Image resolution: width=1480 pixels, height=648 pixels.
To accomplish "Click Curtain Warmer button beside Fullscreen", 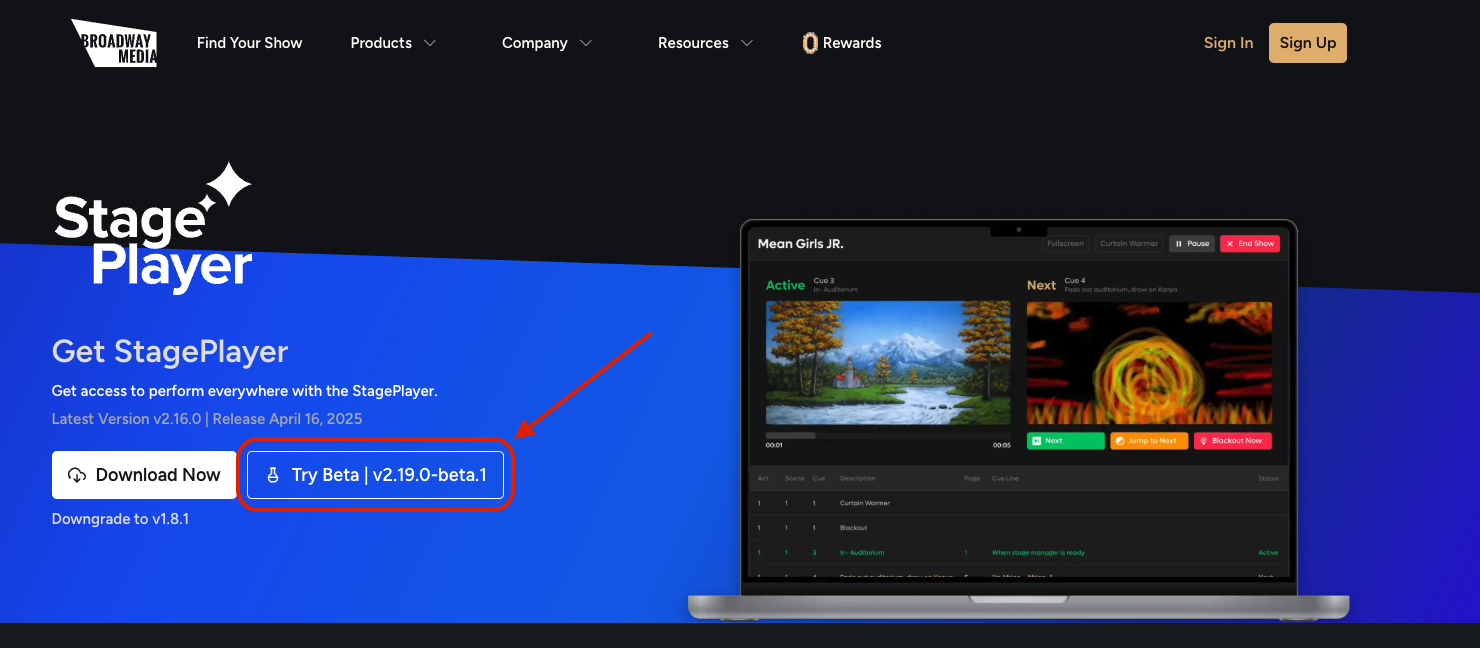I will (1128, 243).
